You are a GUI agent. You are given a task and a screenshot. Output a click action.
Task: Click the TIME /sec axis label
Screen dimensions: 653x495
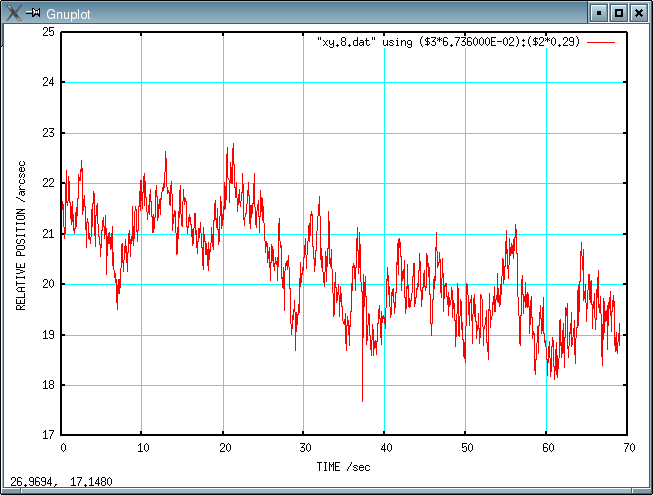(343, 467)
